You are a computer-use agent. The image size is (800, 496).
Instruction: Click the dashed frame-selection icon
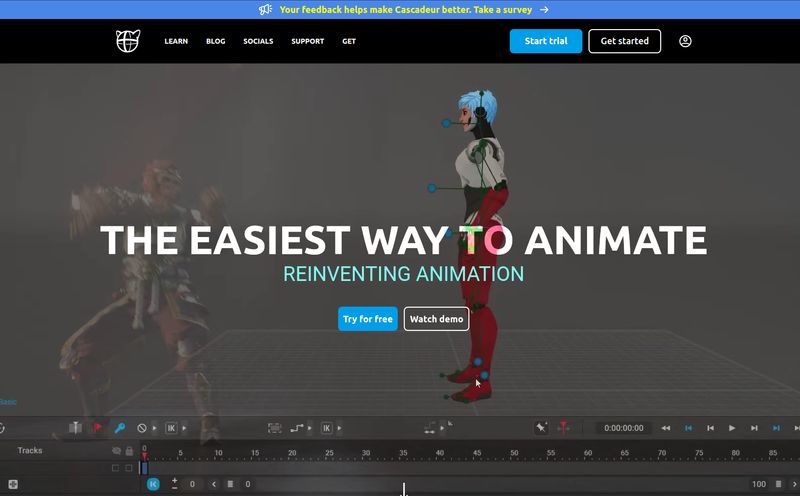coord(274,428)
